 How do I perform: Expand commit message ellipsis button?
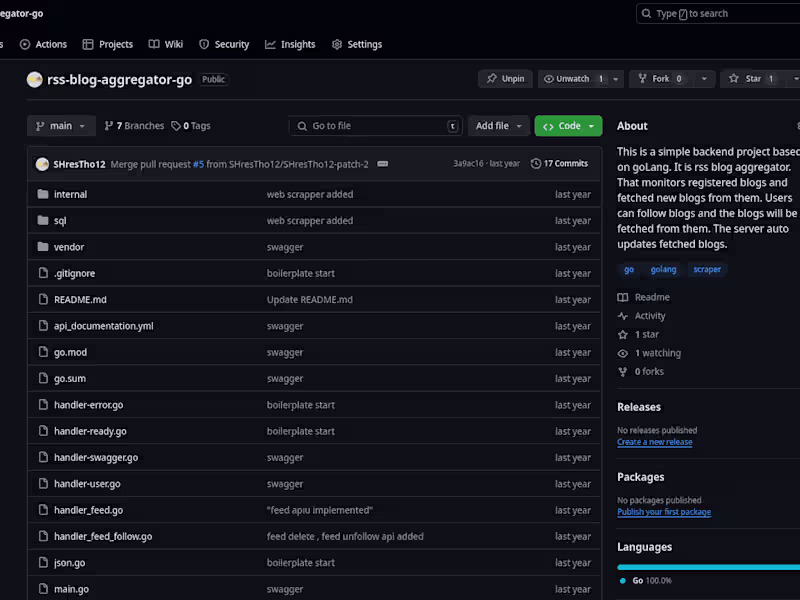point(383,163)
